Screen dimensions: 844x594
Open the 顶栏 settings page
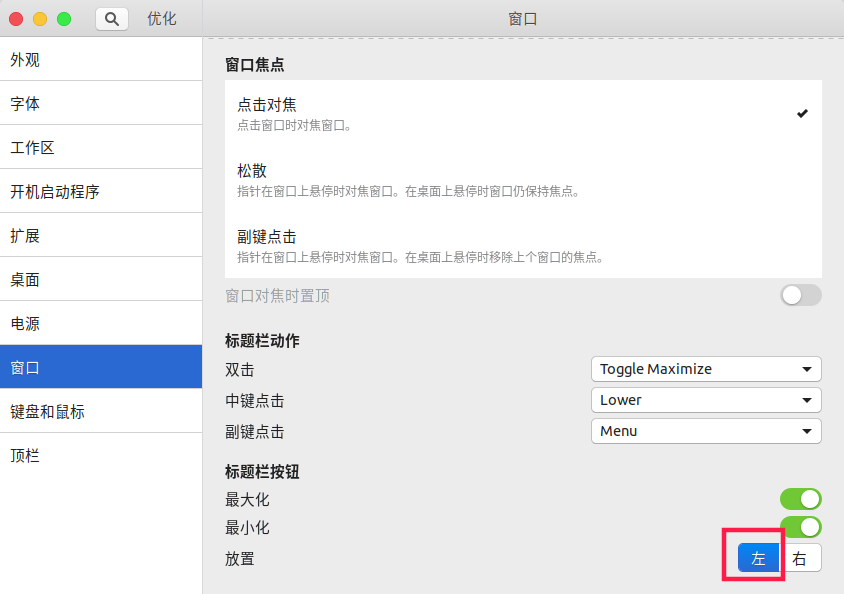tap(100, 455)
